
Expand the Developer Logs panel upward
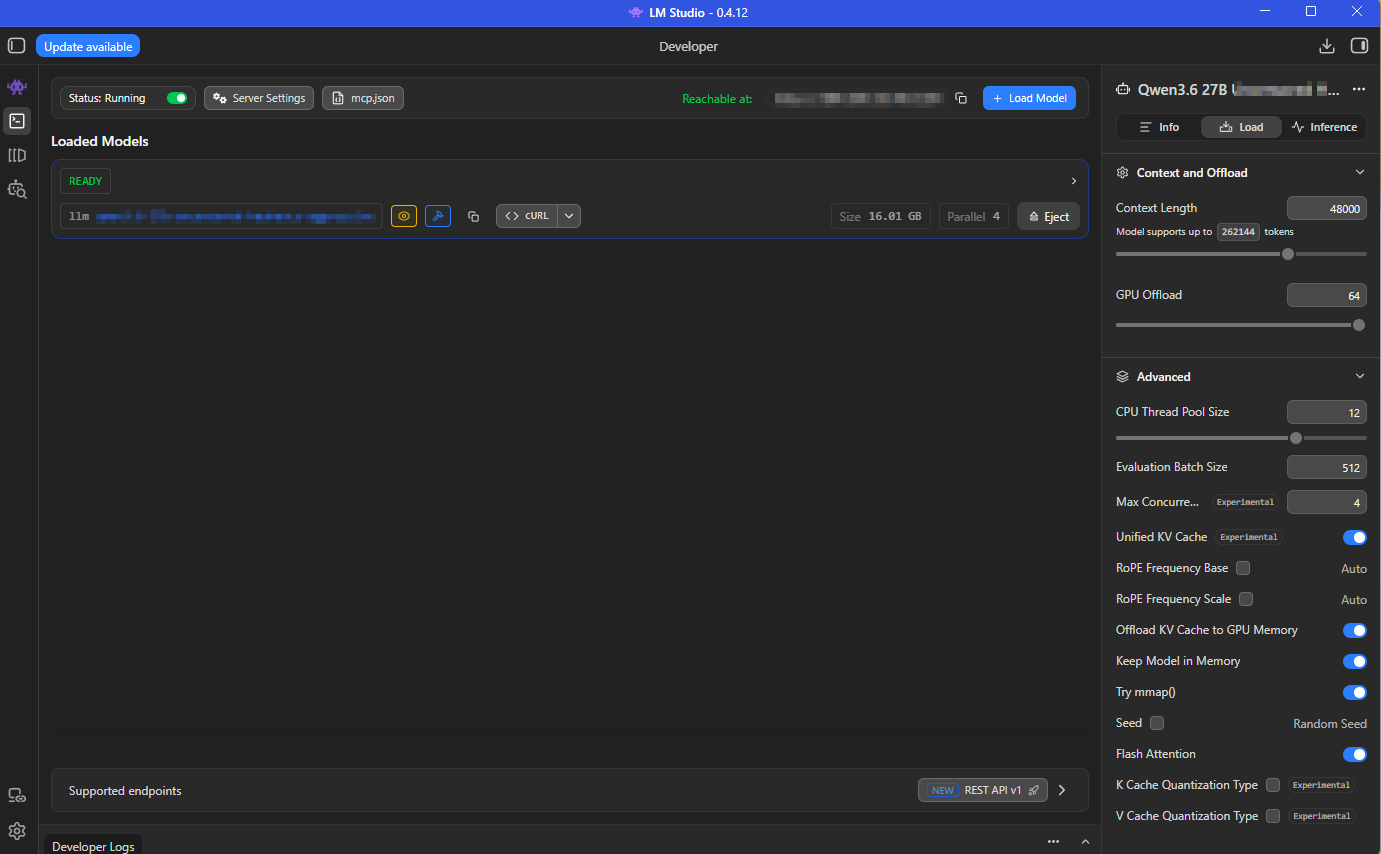coord(1085,842)
